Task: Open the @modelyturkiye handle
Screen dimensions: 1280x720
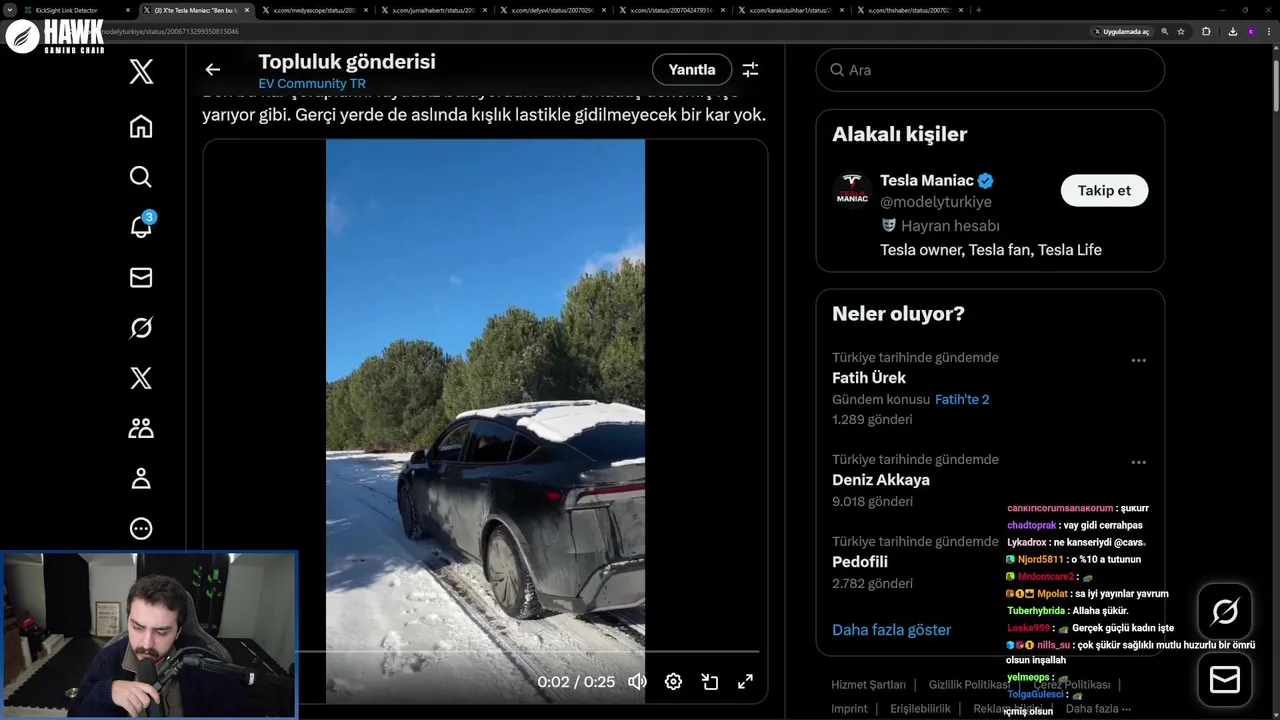Action: pyautogui.click(x=936, y=202)
